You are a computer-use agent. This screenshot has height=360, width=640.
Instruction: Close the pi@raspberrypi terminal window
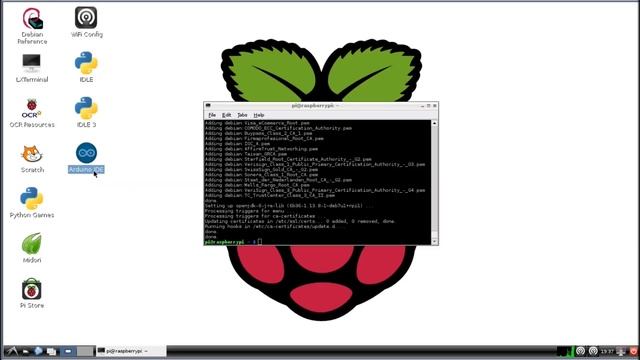click(435, 106)
